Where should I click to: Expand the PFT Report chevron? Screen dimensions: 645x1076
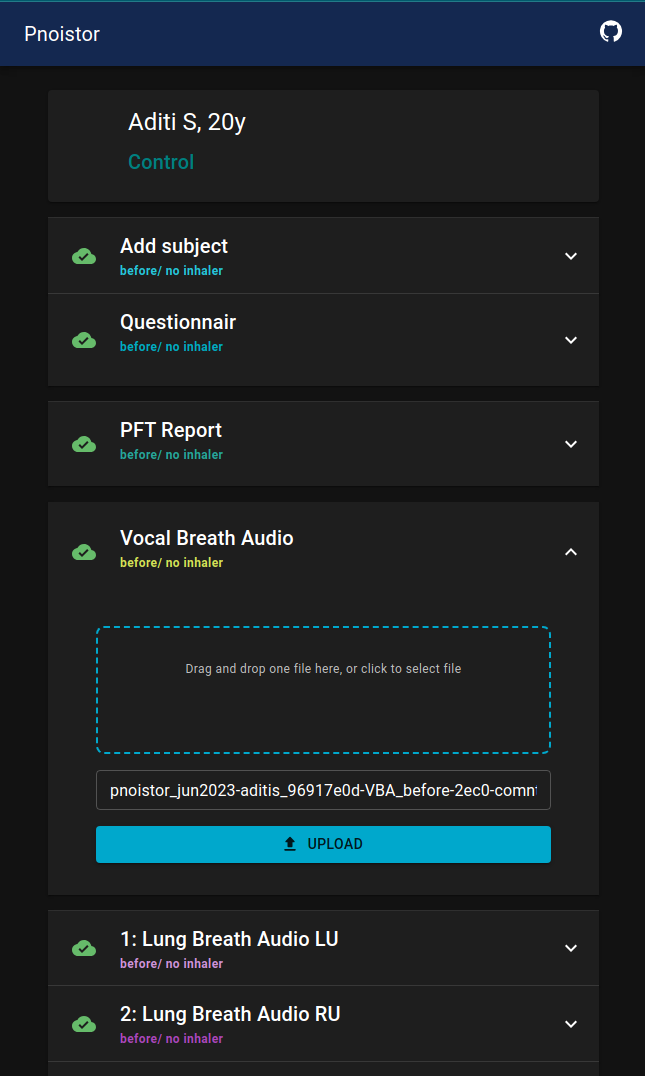[571, 444]
